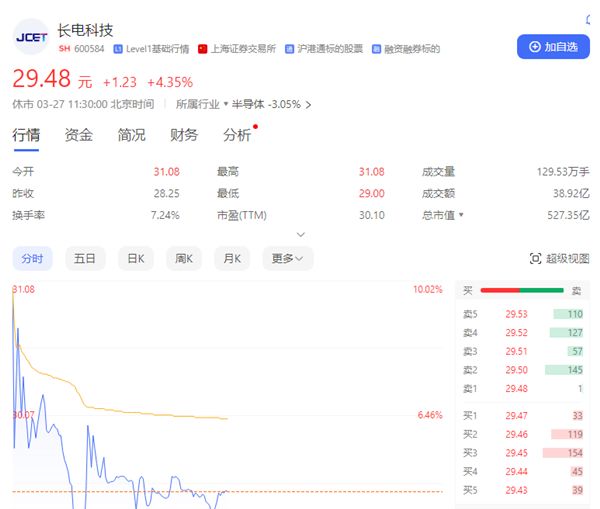The height and width of the screenshot is (509, 600).
Task: Click the Level1基础行情 tag icon
Action: [118, 49]
